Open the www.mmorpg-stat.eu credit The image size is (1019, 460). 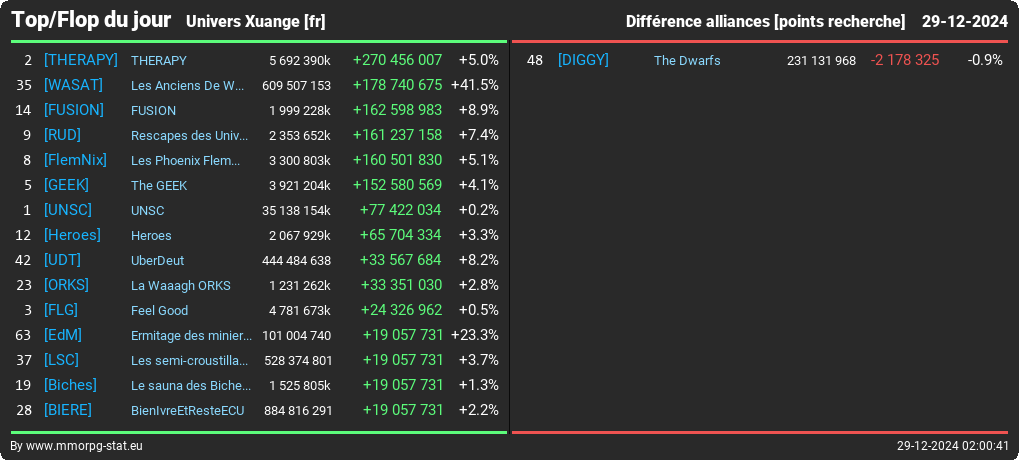pos(84,446)
